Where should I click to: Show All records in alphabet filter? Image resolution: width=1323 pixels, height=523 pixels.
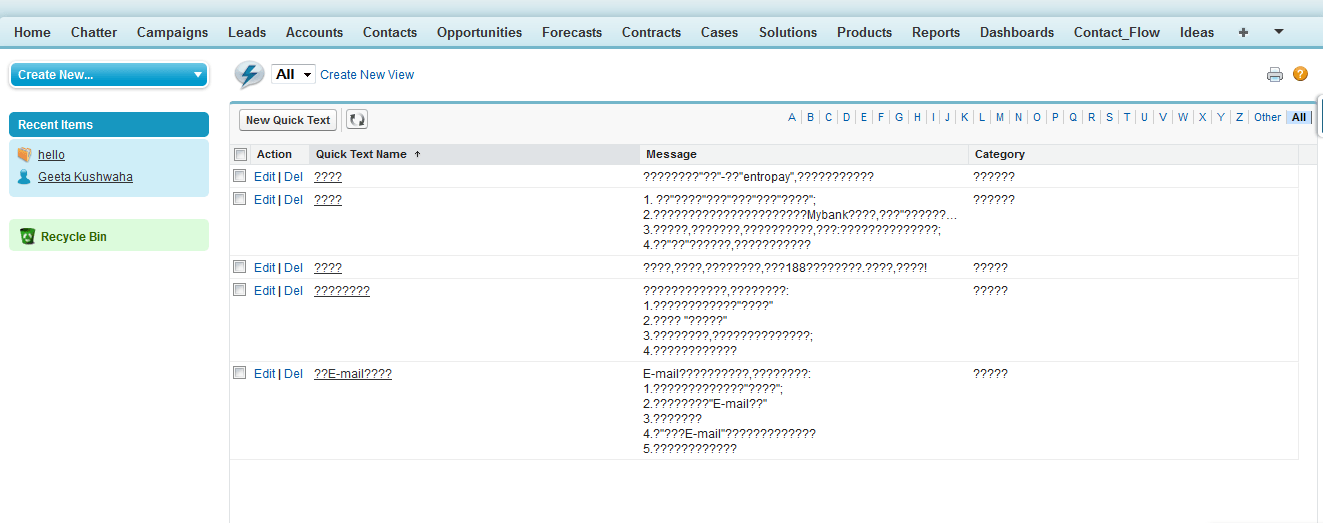tap(1298, 117)
